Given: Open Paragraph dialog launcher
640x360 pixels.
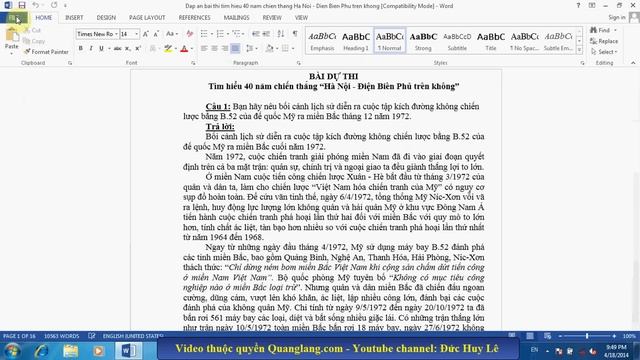Looking at the screenshot, I should pyautogui.click(x=299, y=63).
